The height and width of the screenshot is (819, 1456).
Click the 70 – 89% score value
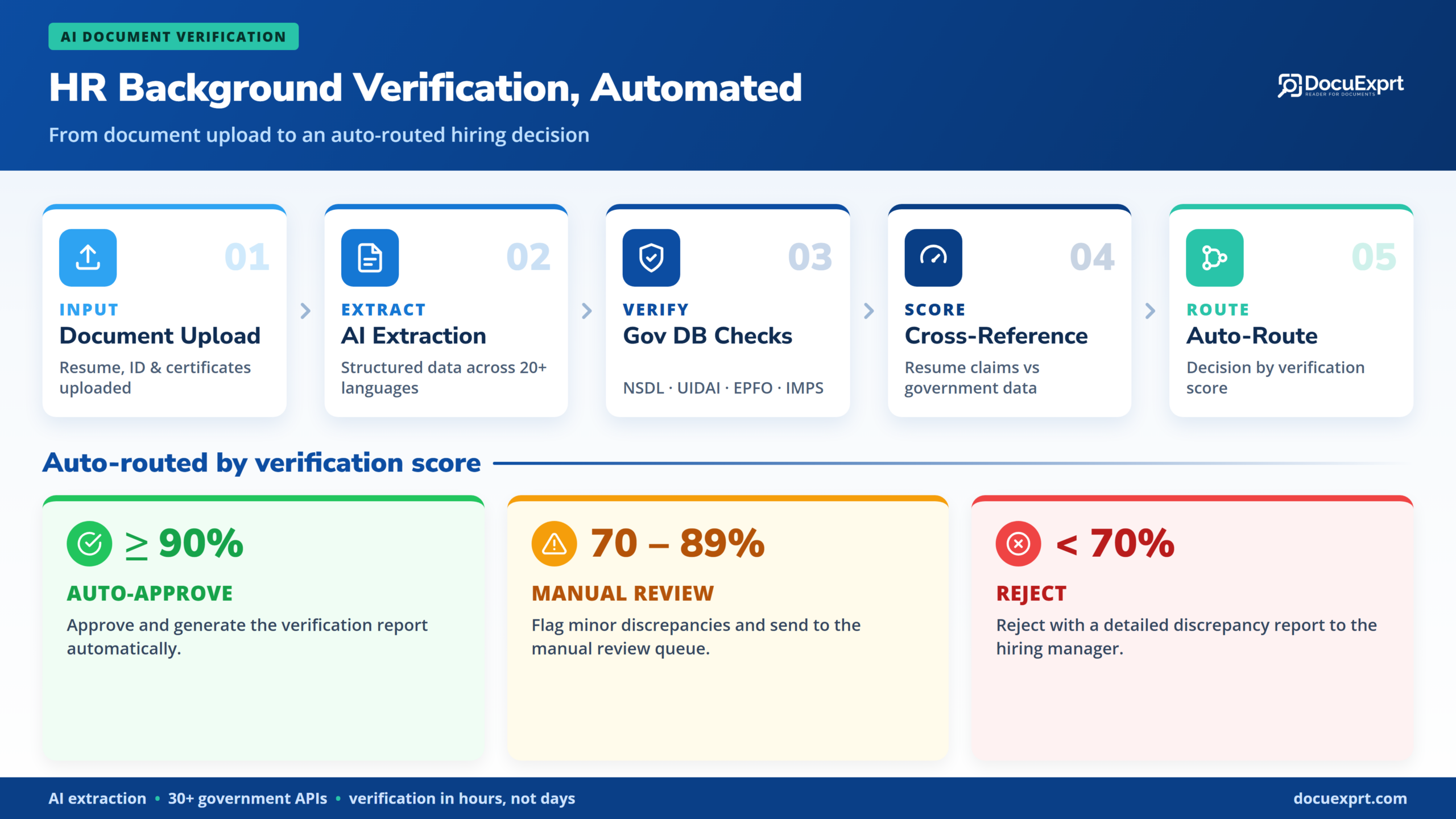(x=677, y=544)
